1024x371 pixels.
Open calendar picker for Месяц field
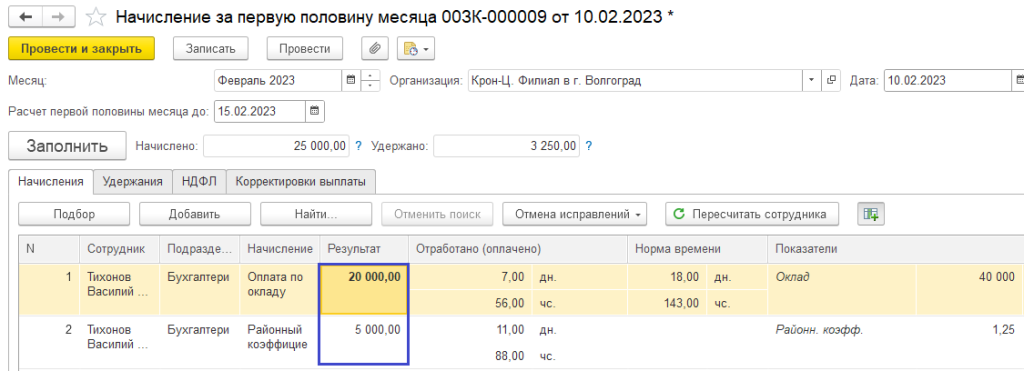(x=351, y=80)
